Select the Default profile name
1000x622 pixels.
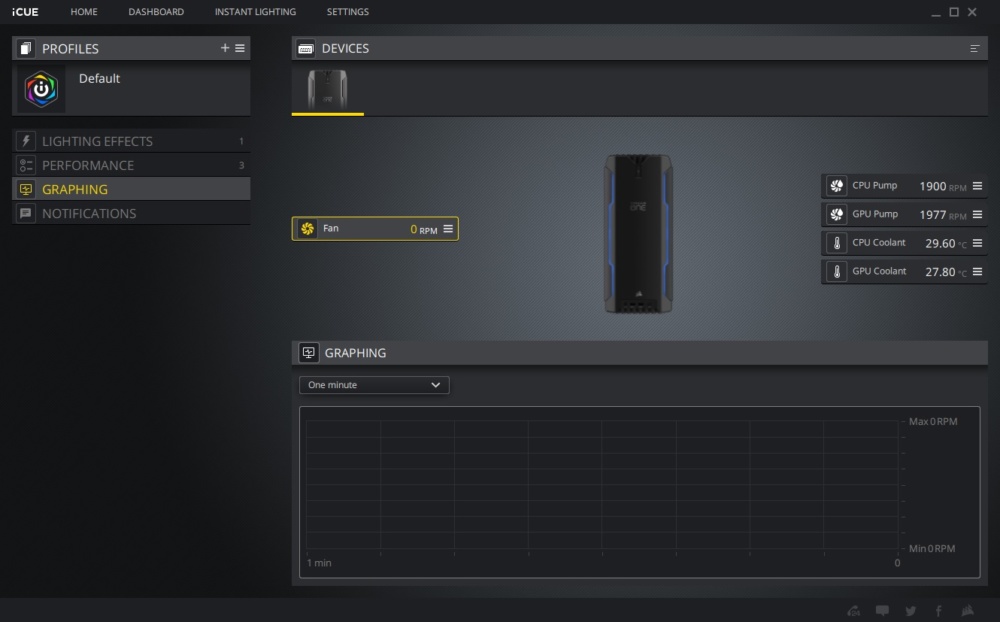(x=99, y=78)
